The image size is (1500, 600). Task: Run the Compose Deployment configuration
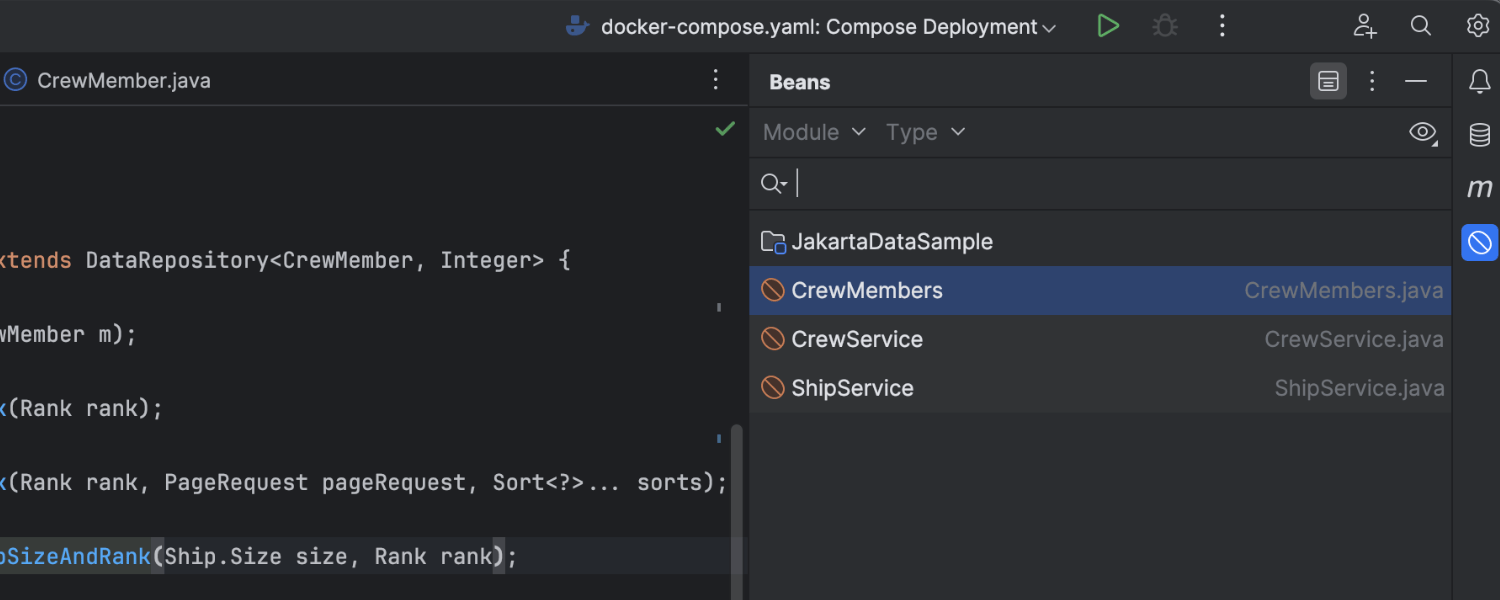[1107, 26]
